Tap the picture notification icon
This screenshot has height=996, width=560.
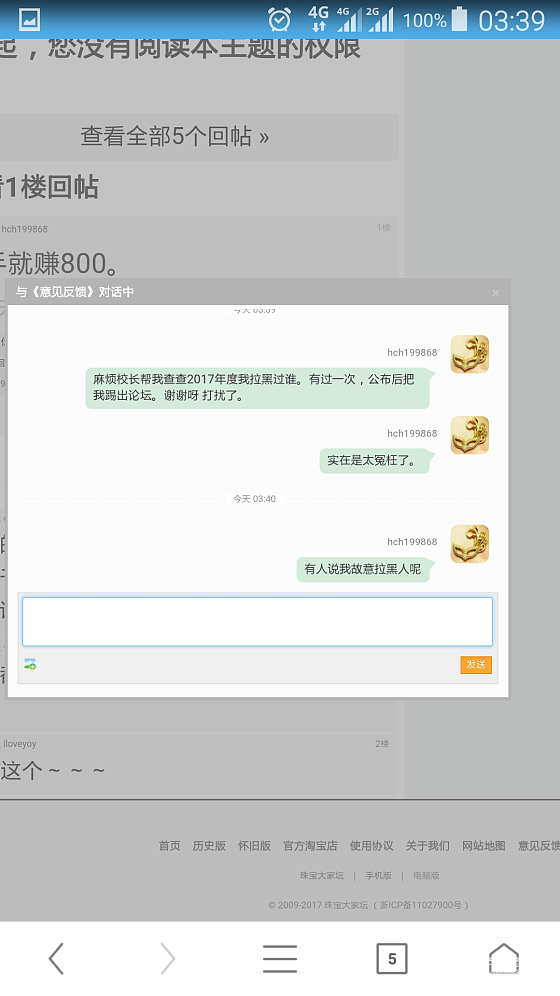pos(29,20)
